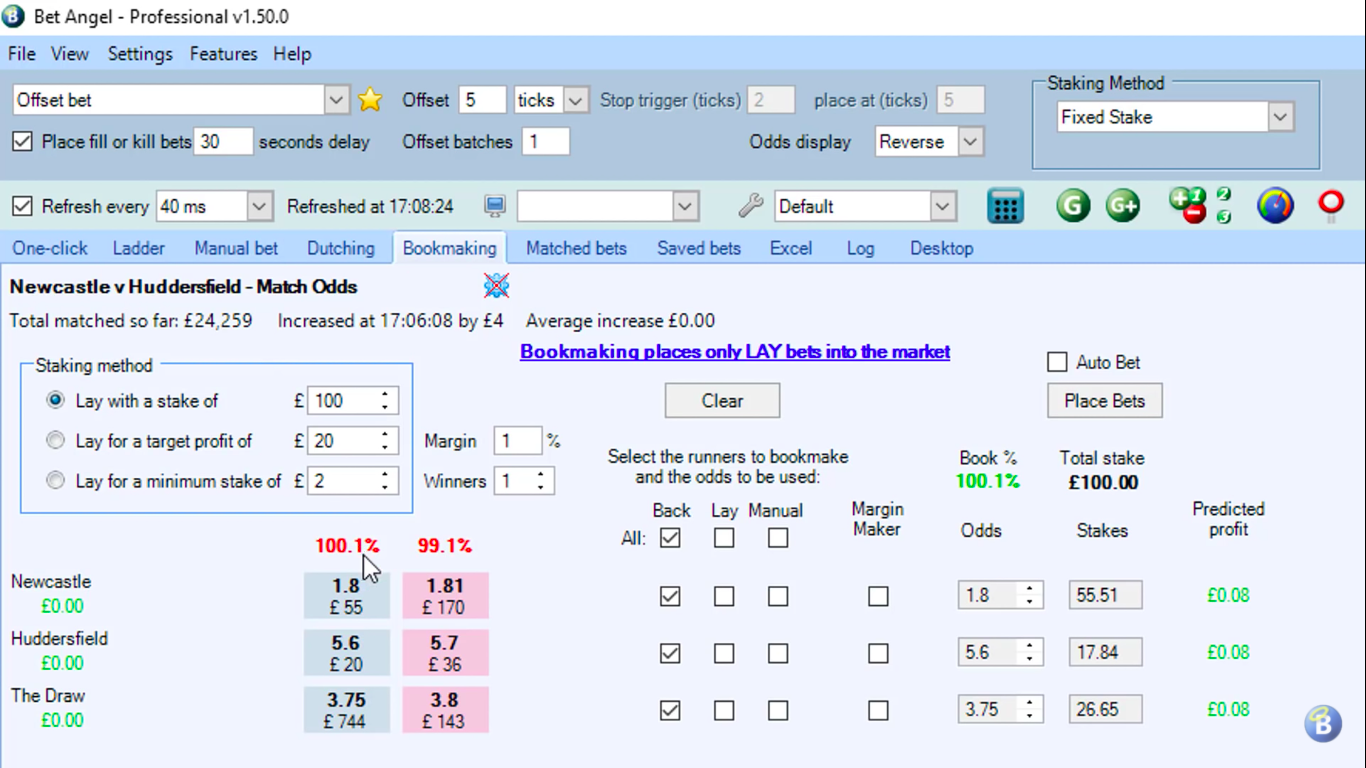Click the green G+ automation icon
This screenshot has height=768, width=1366.
tap(1123, 206)
